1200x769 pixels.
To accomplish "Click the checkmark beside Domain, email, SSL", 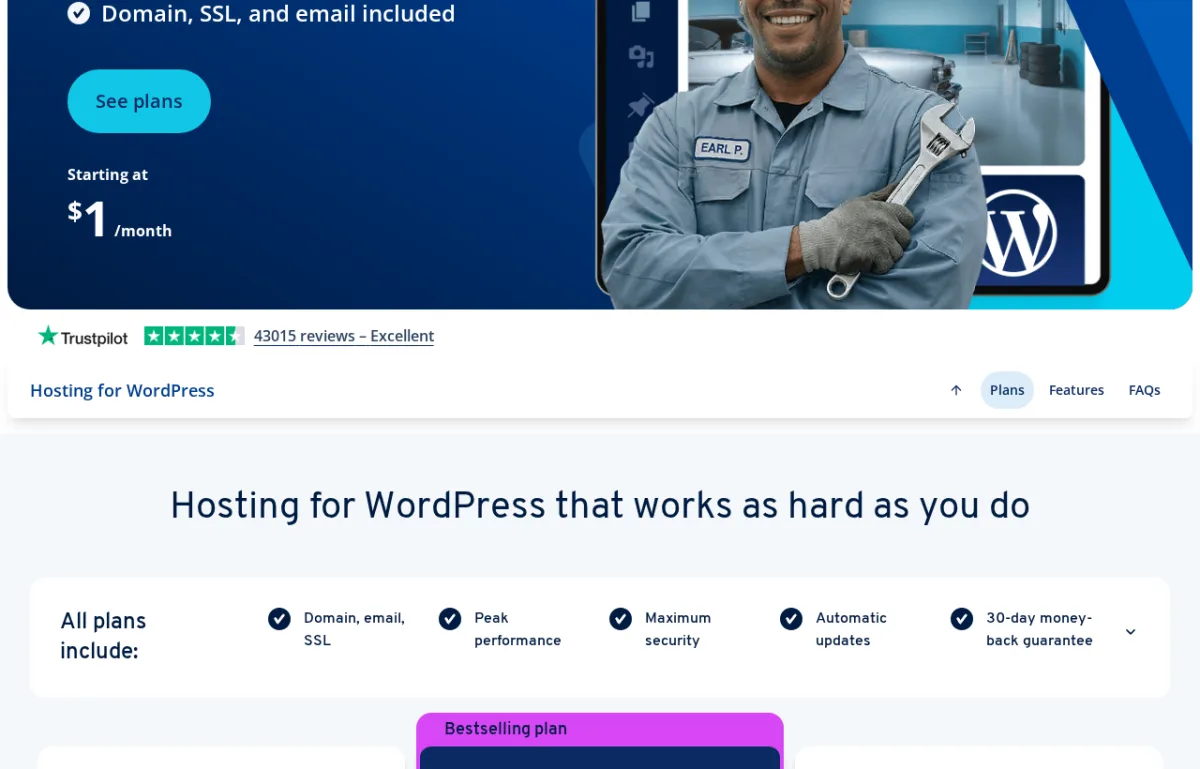I will (279, 619).
